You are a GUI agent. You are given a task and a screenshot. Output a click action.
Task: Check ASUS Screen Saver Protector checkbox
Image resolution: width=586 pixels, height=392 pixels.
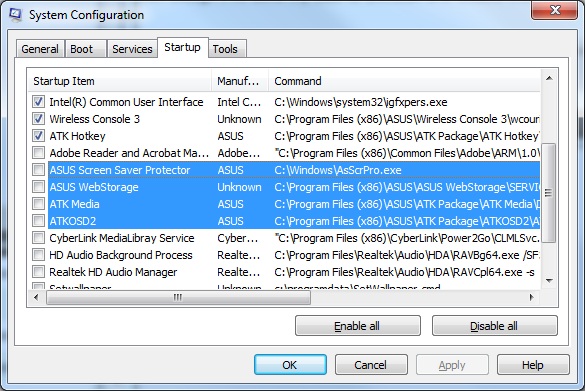[x=38, y=170]
